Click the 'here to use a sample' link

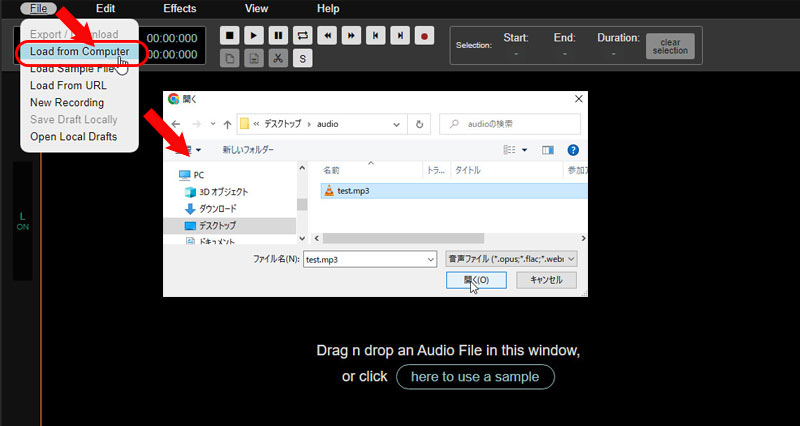click(475, 377)
